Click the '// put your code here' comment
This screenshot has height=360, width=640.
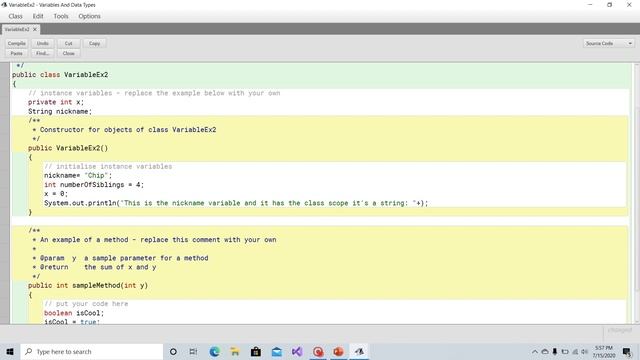[86, 304]
